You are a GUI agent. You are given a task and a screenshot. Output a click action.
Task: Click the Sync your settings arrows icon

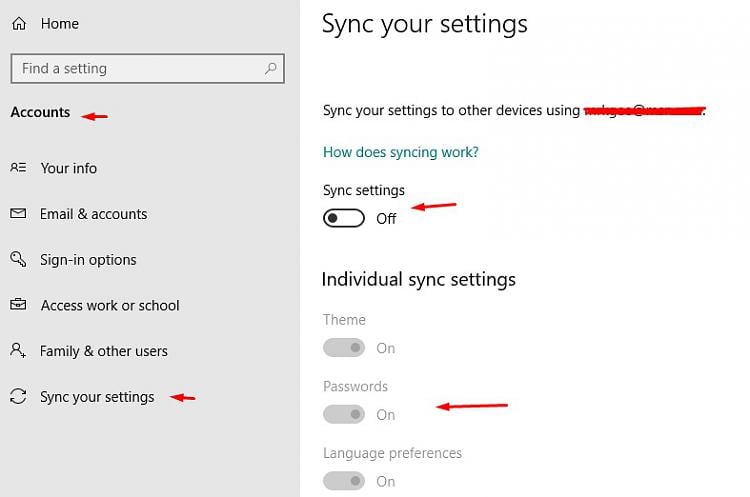coord(18,397)
